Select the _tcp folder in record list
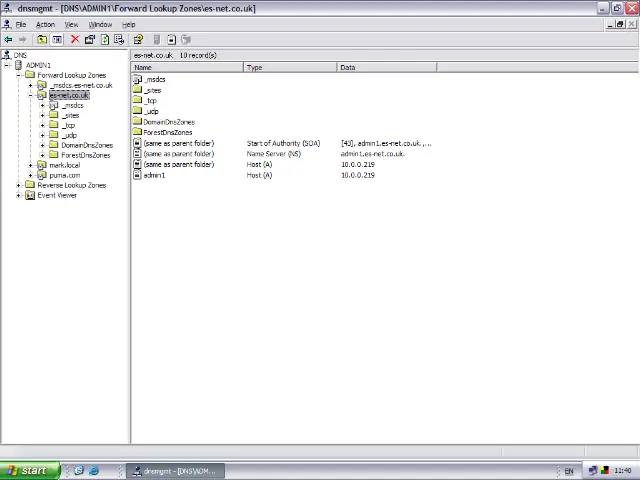 [x=145, y=100]
